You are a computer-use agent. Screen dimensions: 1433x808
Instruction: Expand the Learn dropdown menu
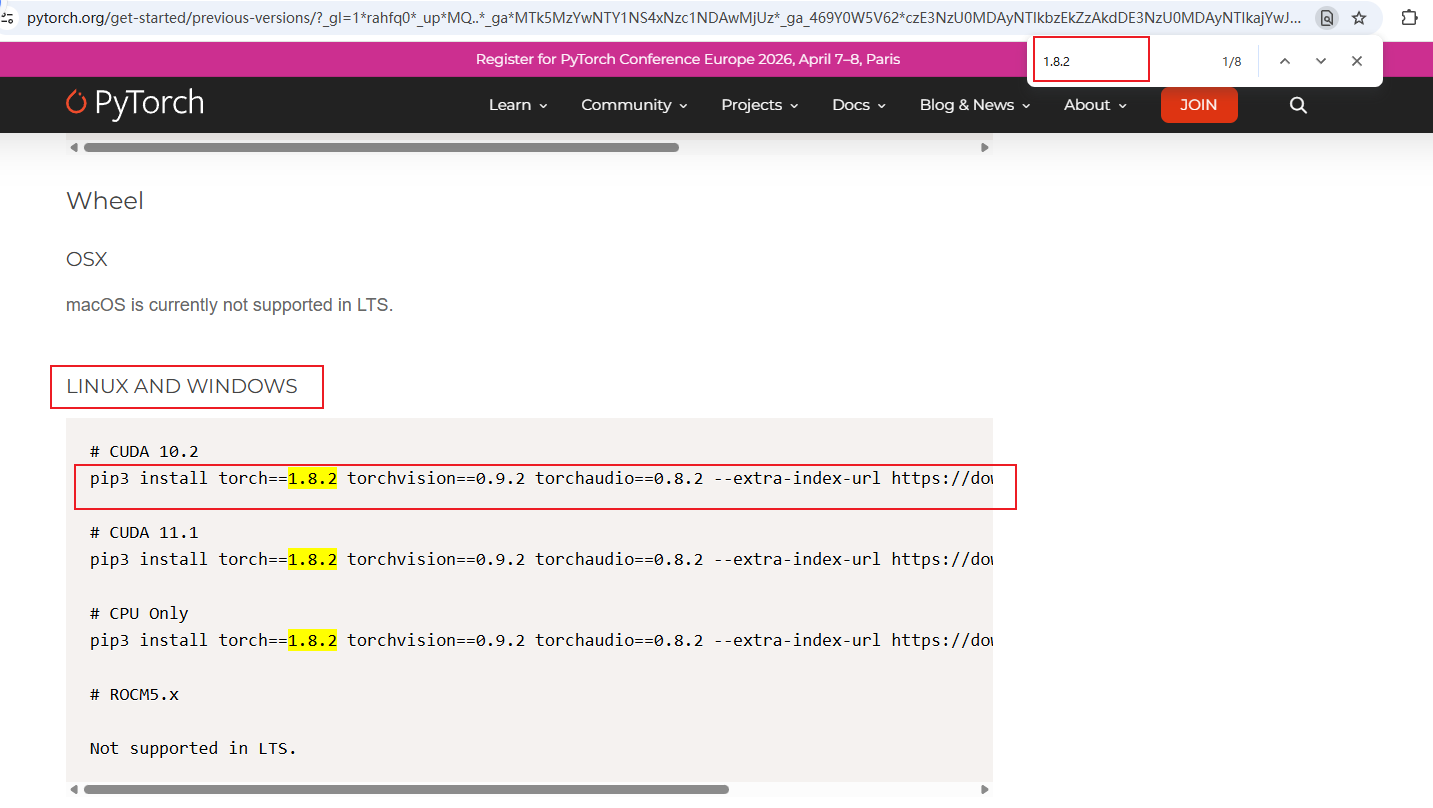coord(517,105)
